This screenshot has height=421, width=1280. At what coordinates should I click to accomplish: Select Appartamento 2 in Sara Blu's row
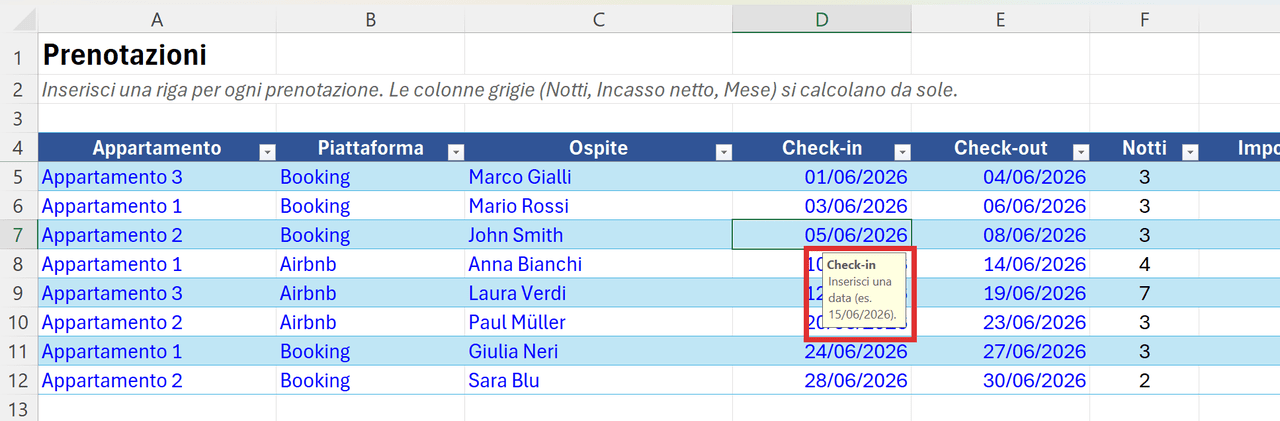[x=157, y=380]
